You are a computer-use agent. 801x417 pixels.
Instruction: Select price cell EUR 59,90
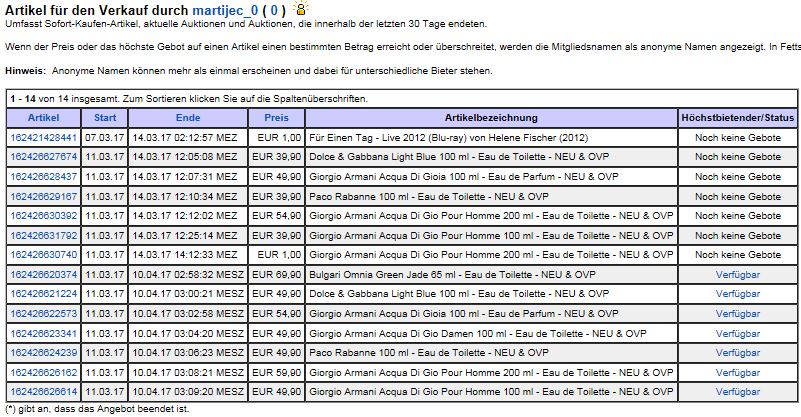pyautogui.click(x=276, y=373)
